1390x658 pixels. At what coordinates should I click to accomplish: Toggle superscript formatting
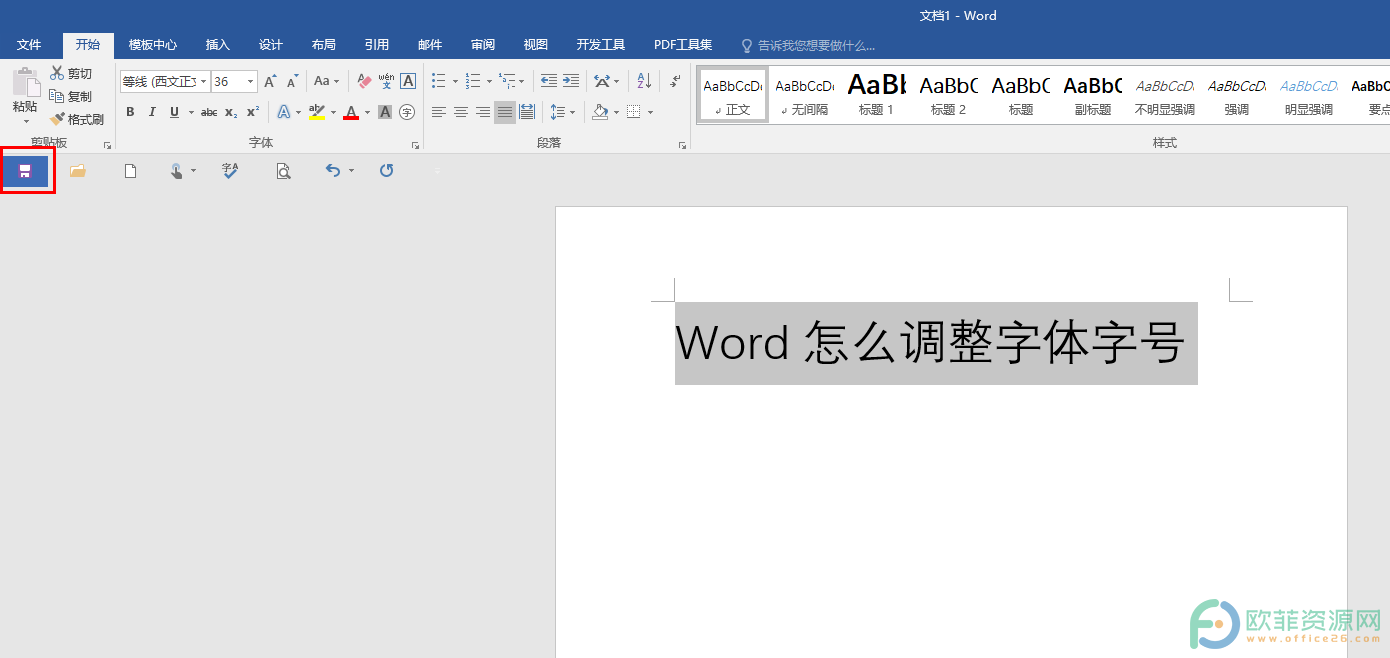coord(253,112)
